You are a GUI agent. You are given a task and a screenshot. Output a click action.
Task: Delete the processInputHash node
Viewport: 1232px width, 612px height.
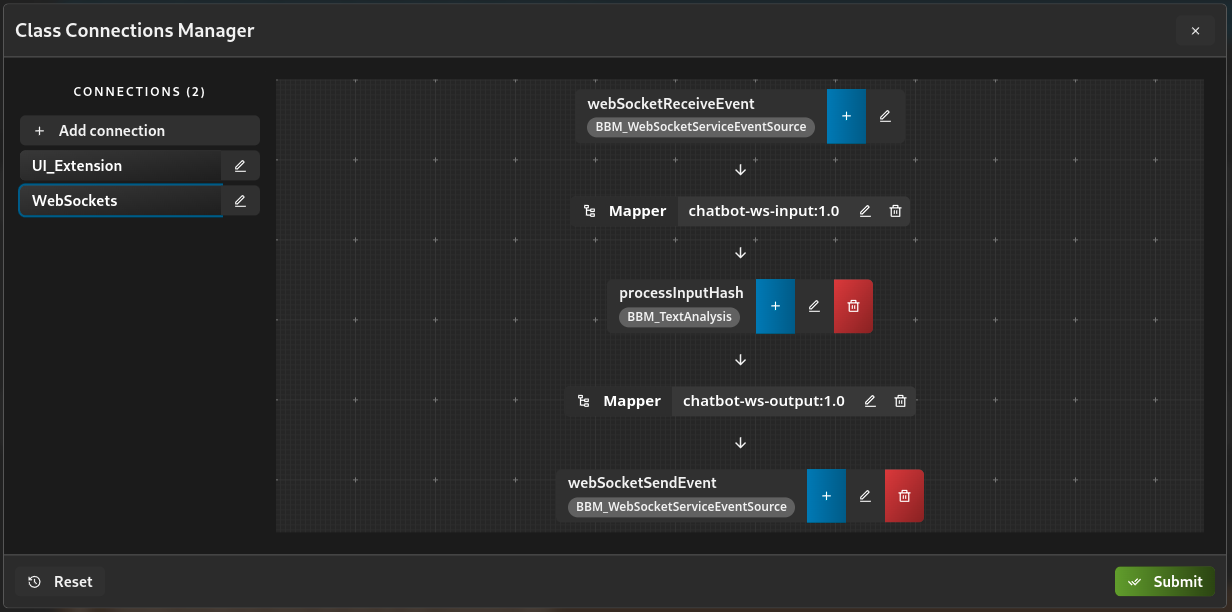pyautogui.click(x=853, y=306)
